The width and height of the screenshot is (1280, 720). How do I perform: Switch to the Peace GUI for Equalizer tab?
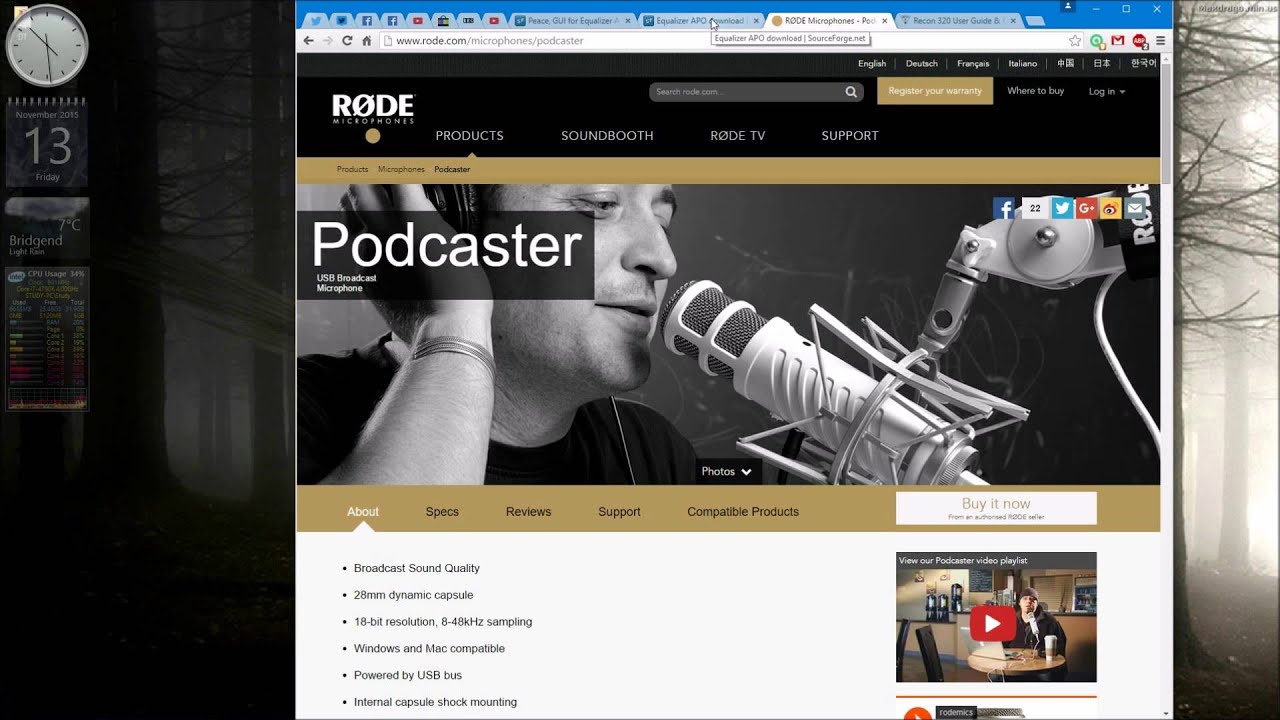tap(572, 20)
